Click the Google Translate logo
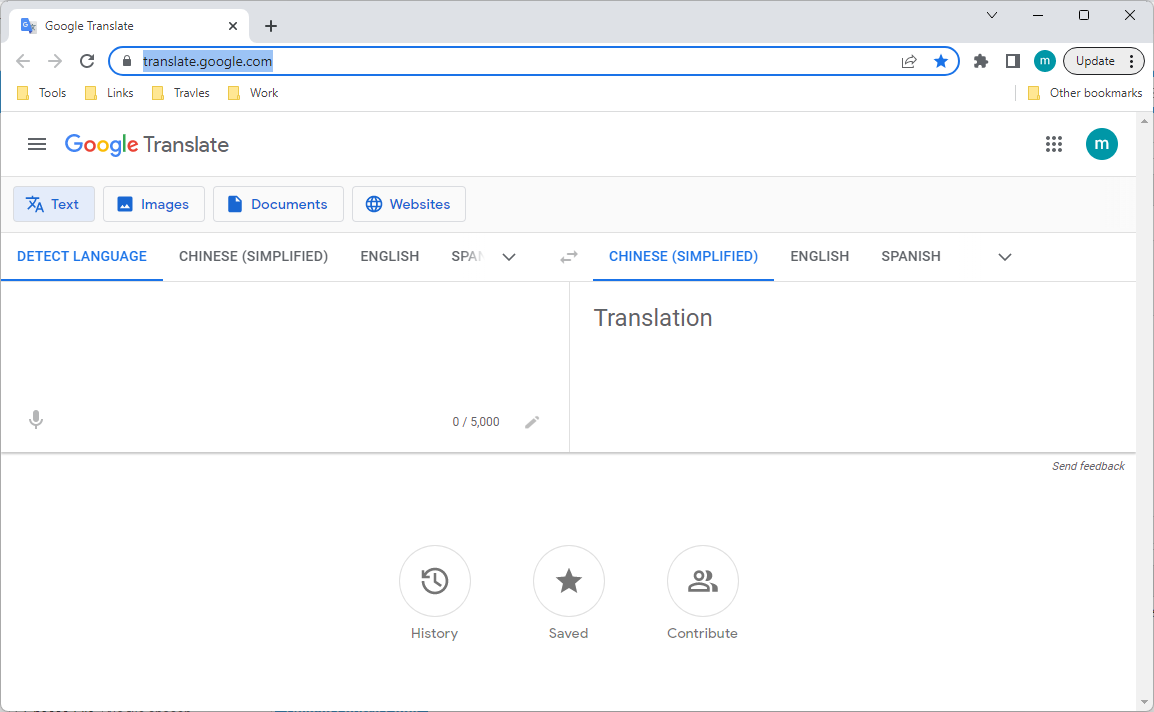1154x712 pixels. coord(146,144)
